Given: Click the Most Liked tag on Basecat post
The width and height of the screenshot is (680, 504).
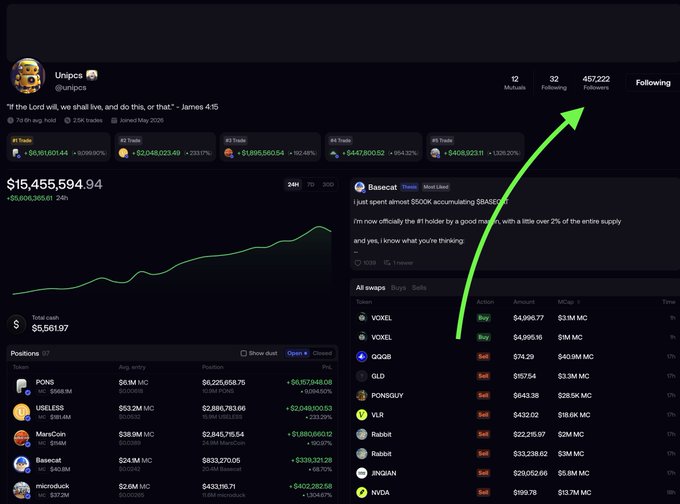Looking at the screenshot, I should click(x=436, y=187).
